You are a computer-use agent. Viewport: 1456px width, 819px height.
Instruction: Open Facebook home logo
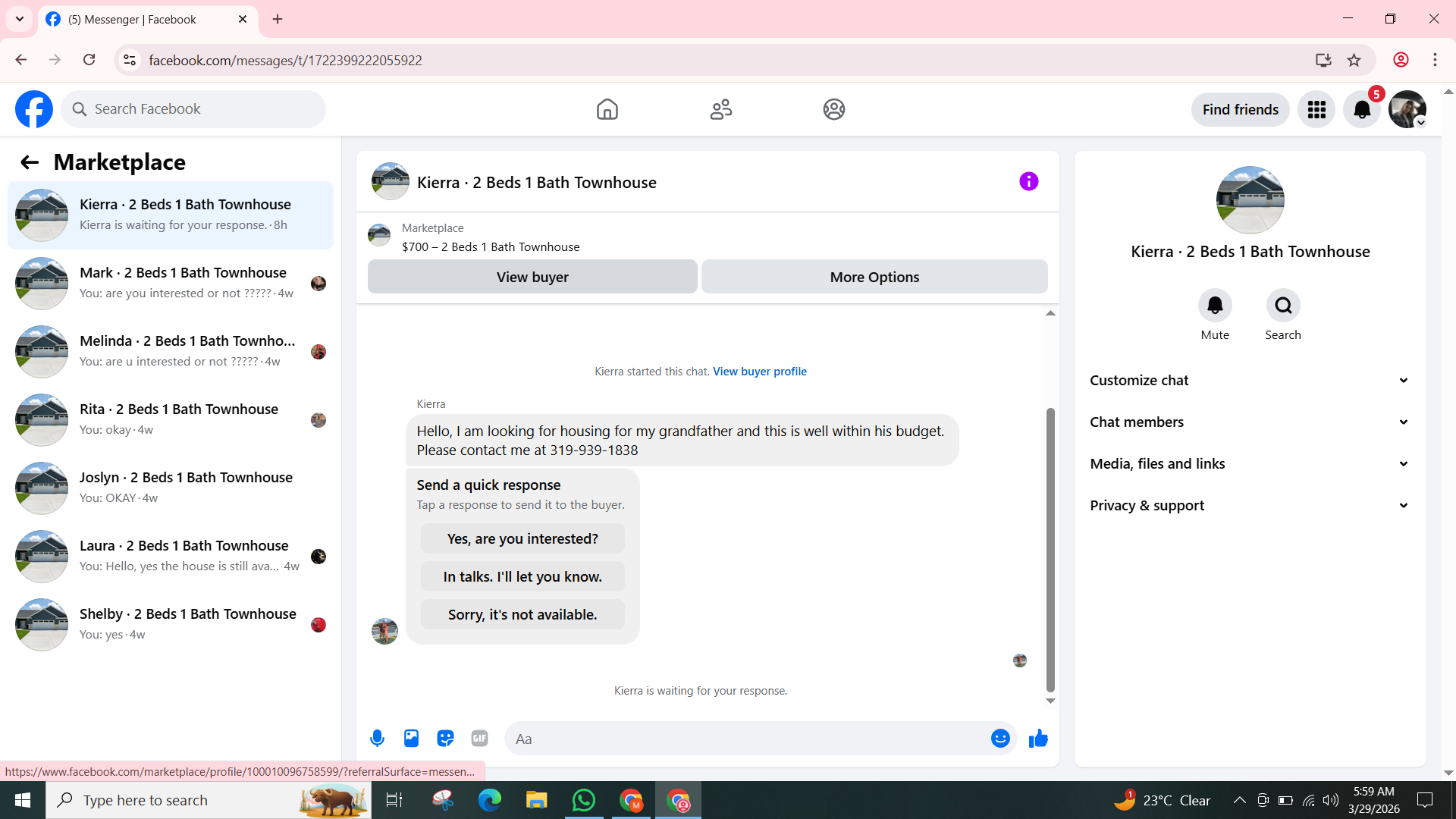coord(34,109)
